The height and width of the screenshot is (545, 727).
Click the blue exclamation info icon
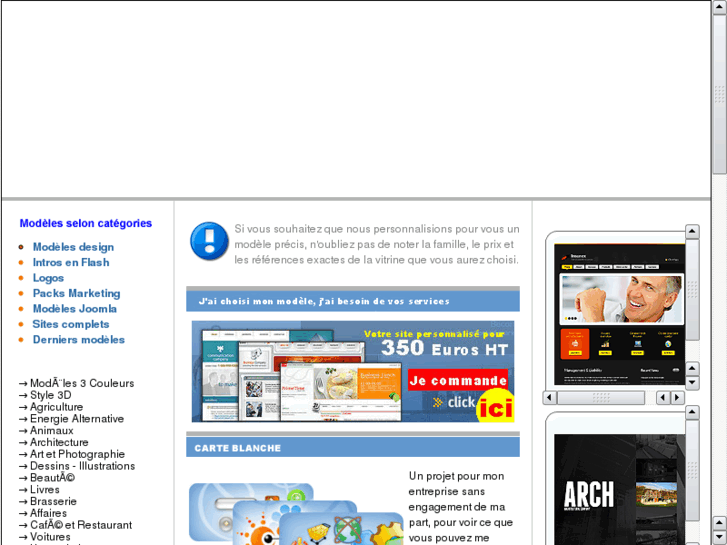[209, 241]
